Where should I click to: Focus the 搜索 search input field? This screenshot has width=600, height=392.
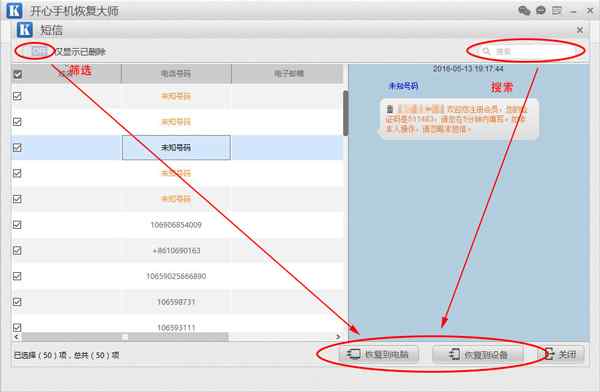pos(526,51)
